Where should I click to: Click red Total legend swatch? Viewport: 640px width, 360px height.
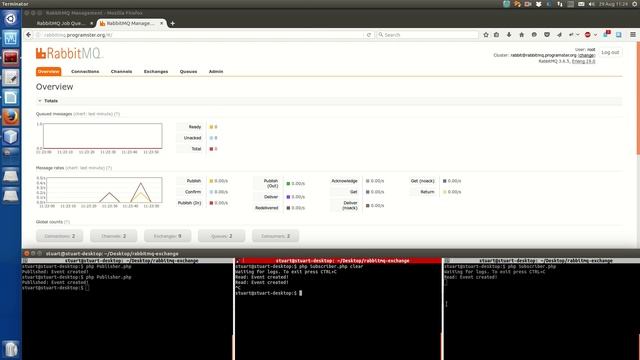click(211, 149)
